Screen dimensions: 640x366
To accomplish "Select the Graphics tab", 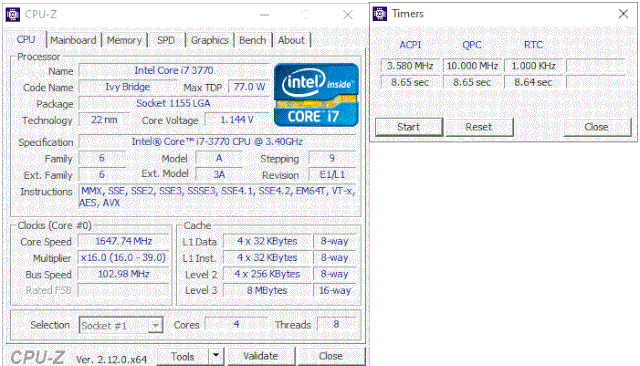I will (x=209, y=40).
